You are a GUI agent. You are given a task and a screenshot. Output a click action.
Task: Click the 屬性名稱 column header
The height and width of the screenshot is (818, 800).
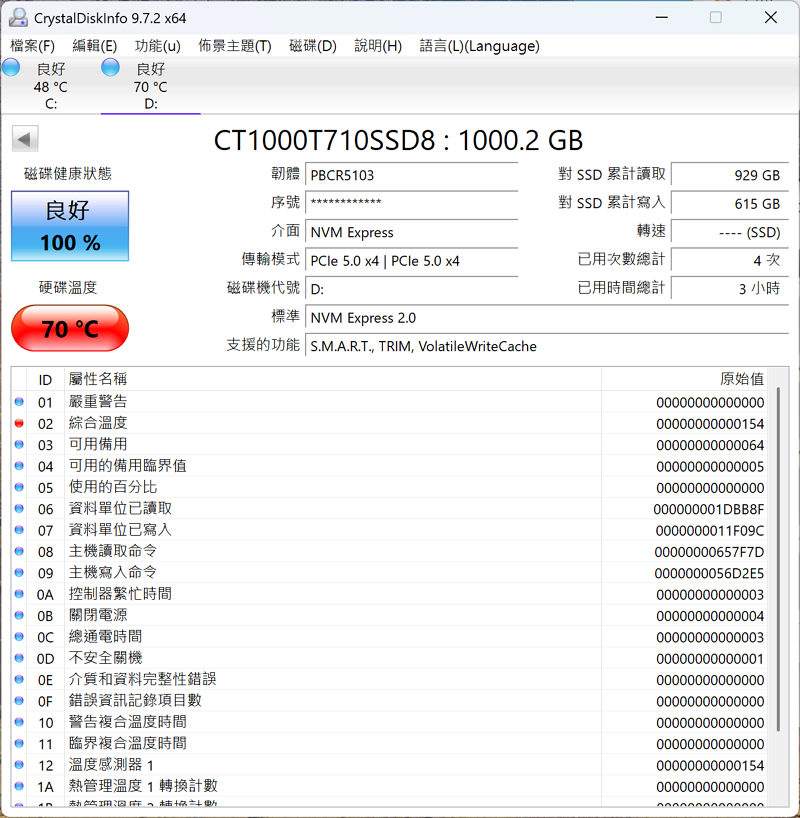tap(98, 379)
